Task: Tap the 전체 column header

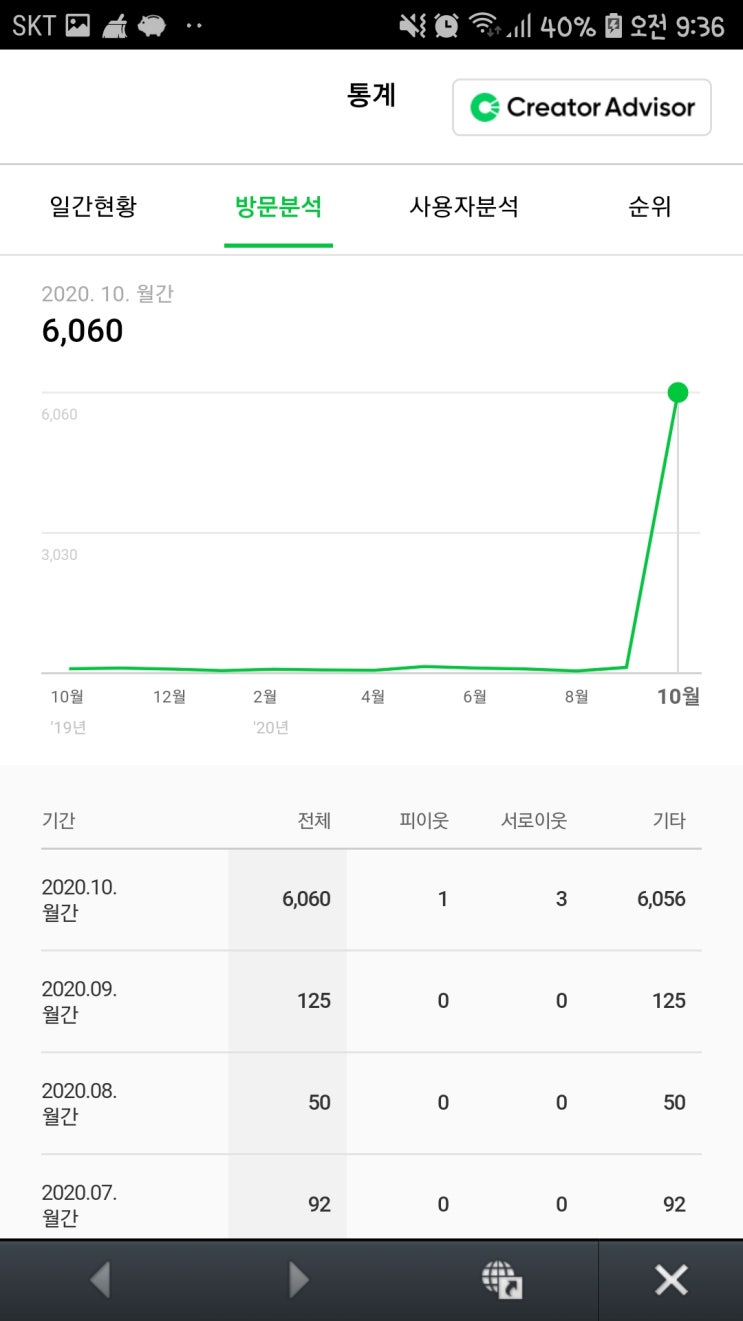Action: (314, 821)
